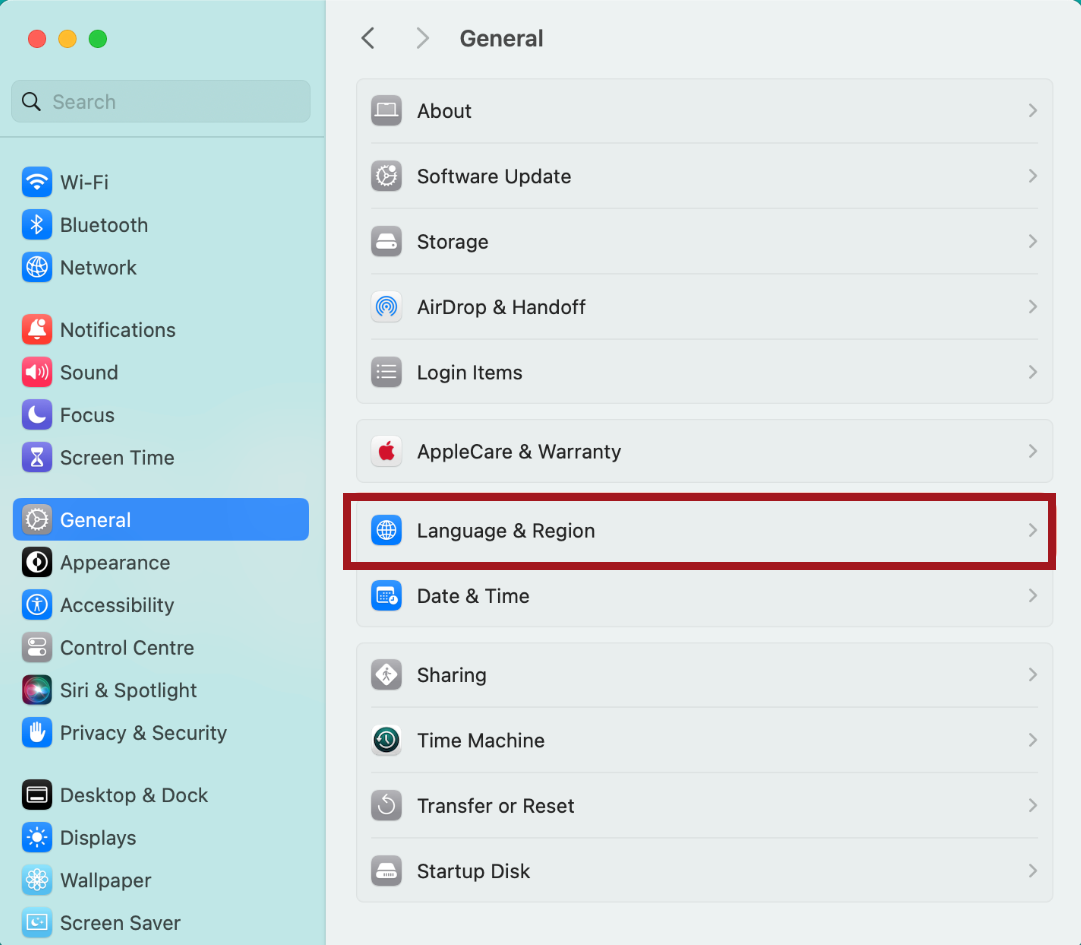Select the Bluetooth icon in the sidebar
1081x945 pixels.
37,225
